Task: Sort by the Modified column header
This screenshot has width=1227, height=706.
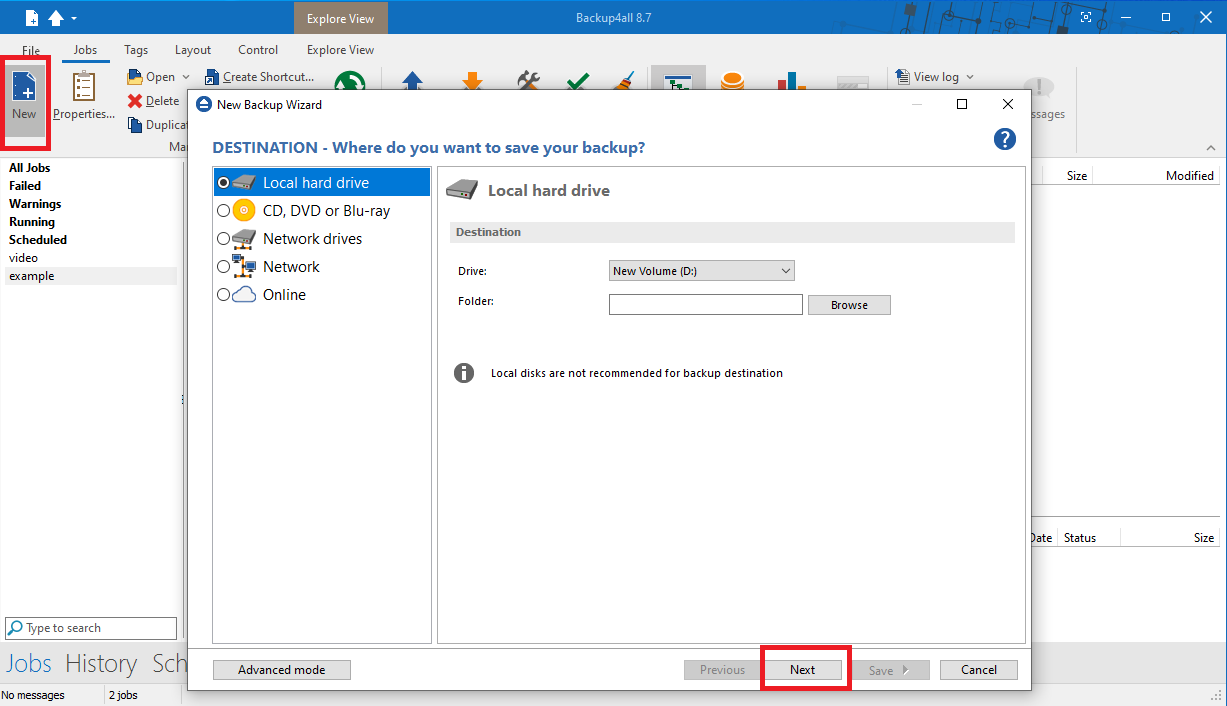Action: pyautogui.click(x=1156, y=175)
